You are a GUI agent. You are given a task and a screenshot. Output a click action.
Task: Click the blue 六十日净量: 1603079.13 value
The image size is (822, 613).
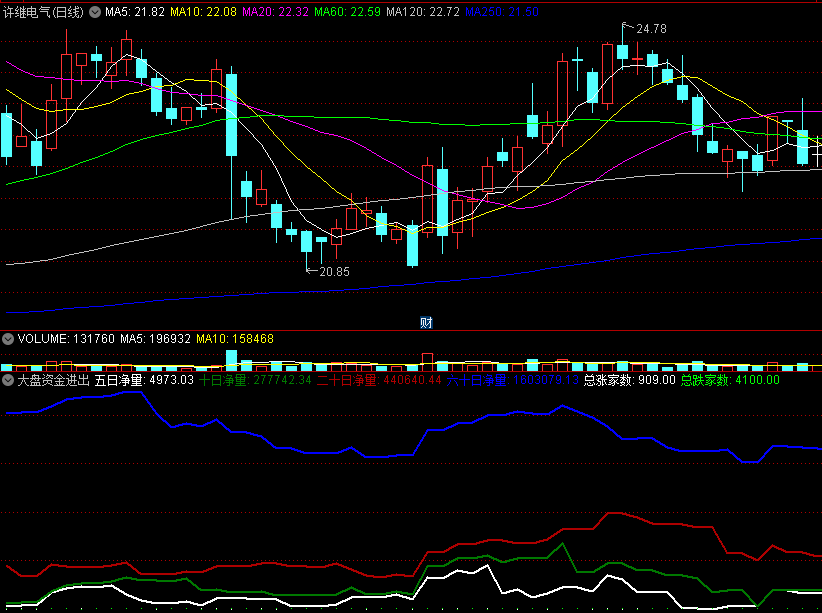(513, 380)
